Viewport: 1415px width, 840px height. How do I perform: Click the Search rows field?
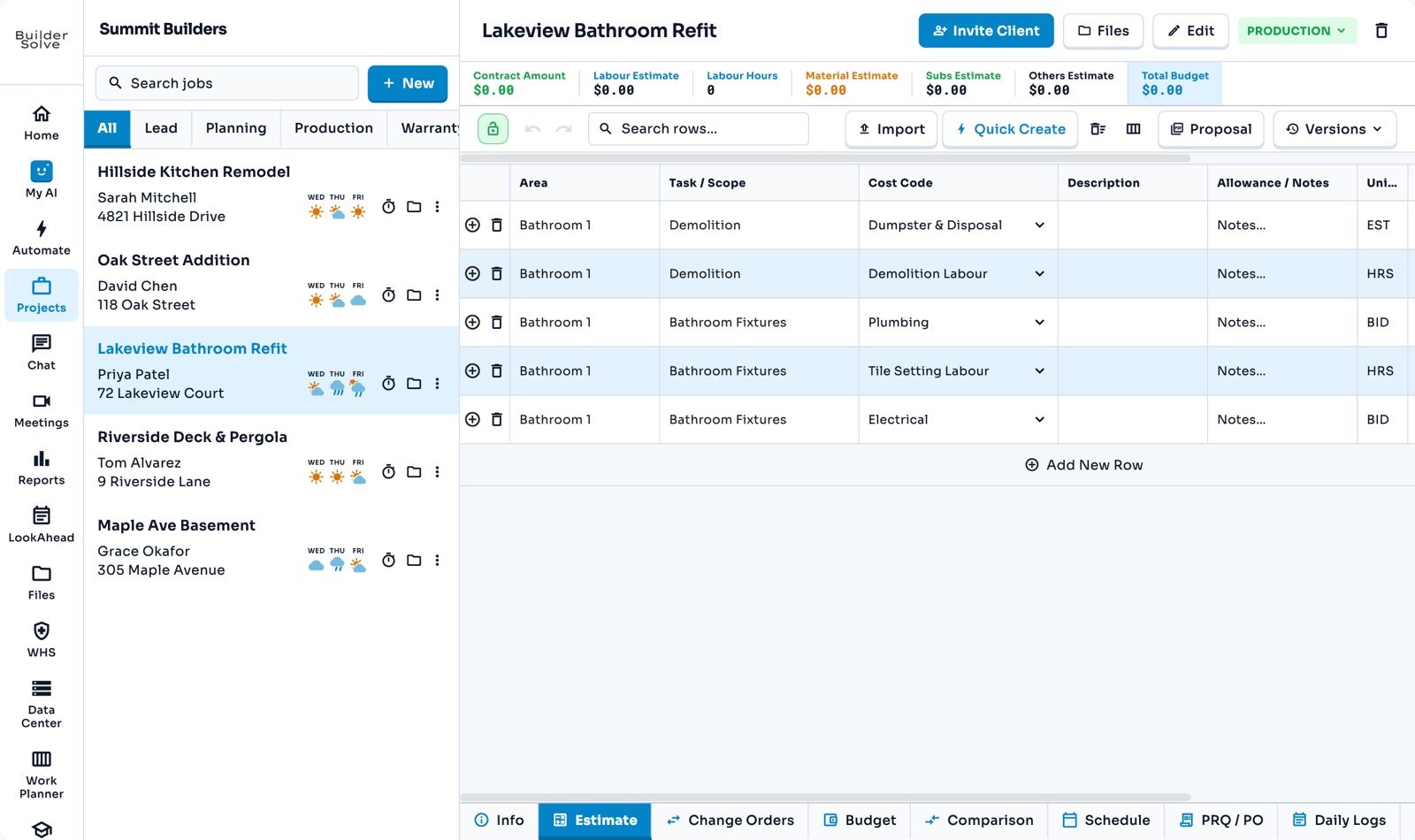coord(699,129)
